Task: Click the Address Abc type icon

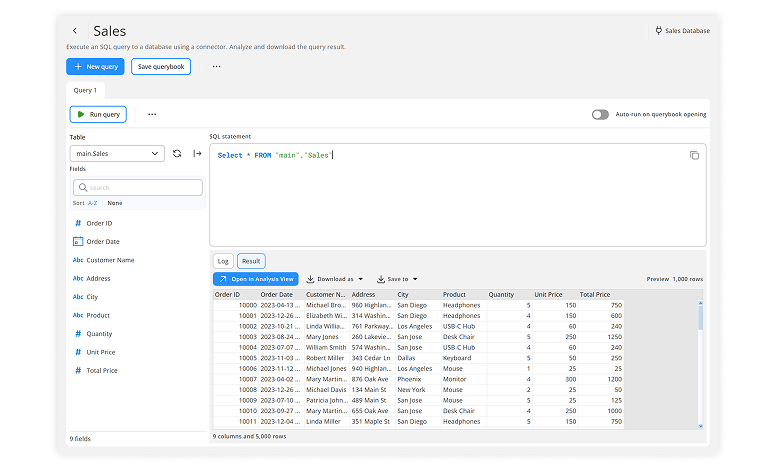Action: [x=78, y=278]
